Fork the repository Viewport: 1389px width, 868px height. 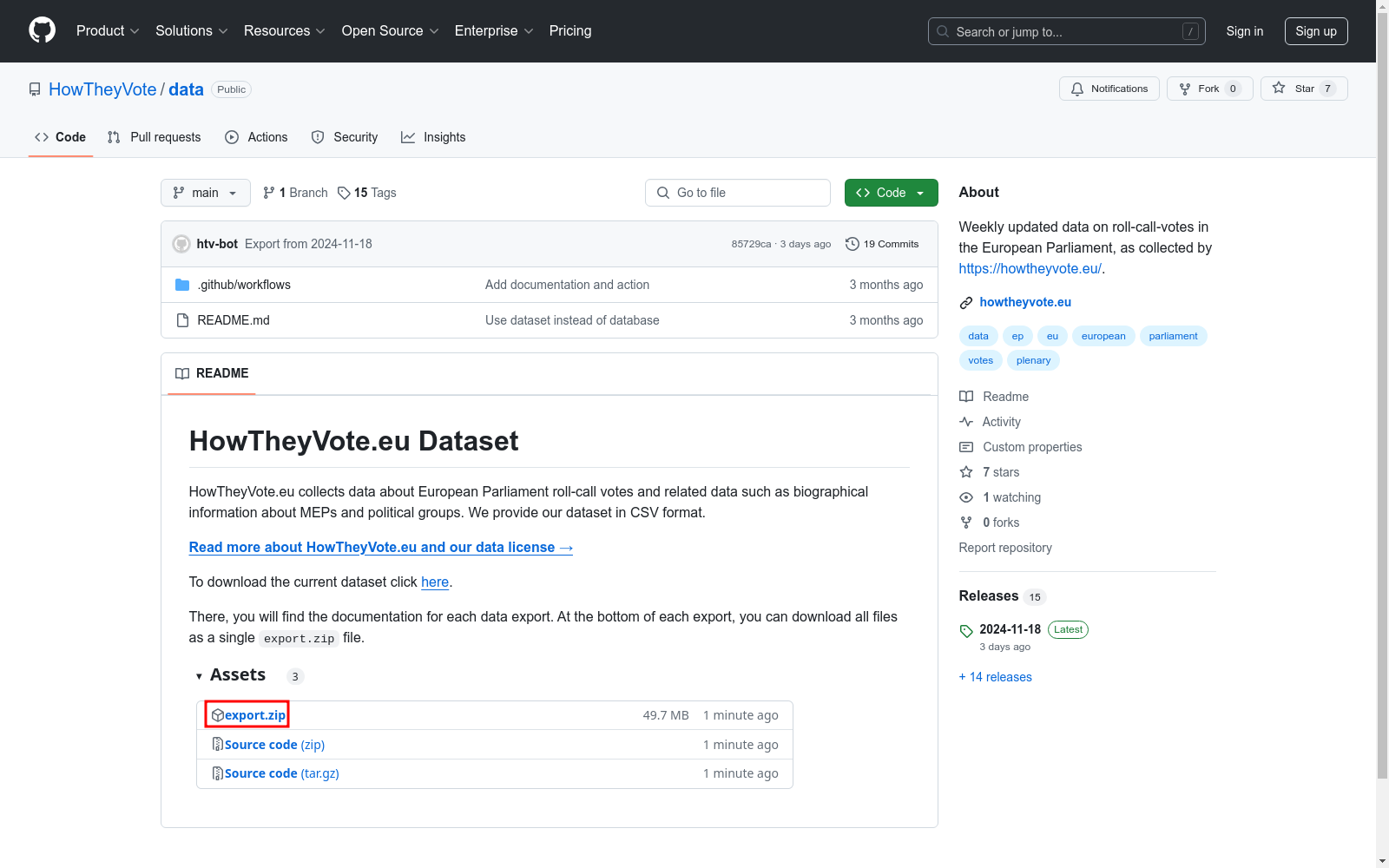(x=1210, y=89)
